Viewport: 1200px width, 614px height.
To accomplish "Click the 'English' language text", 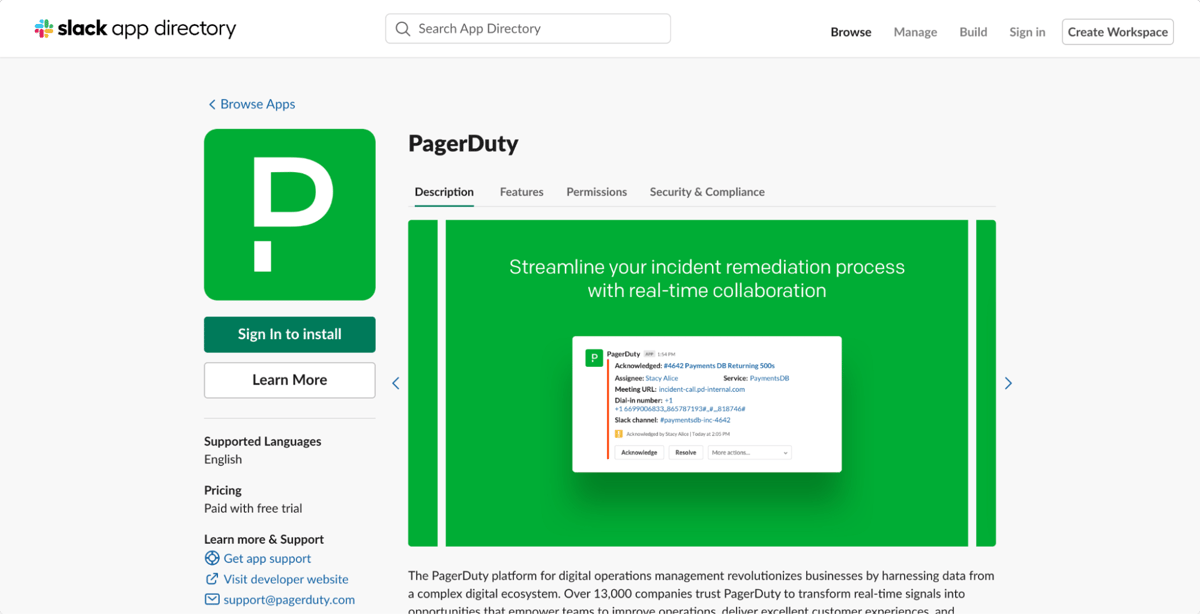I will tap(223, 459).
